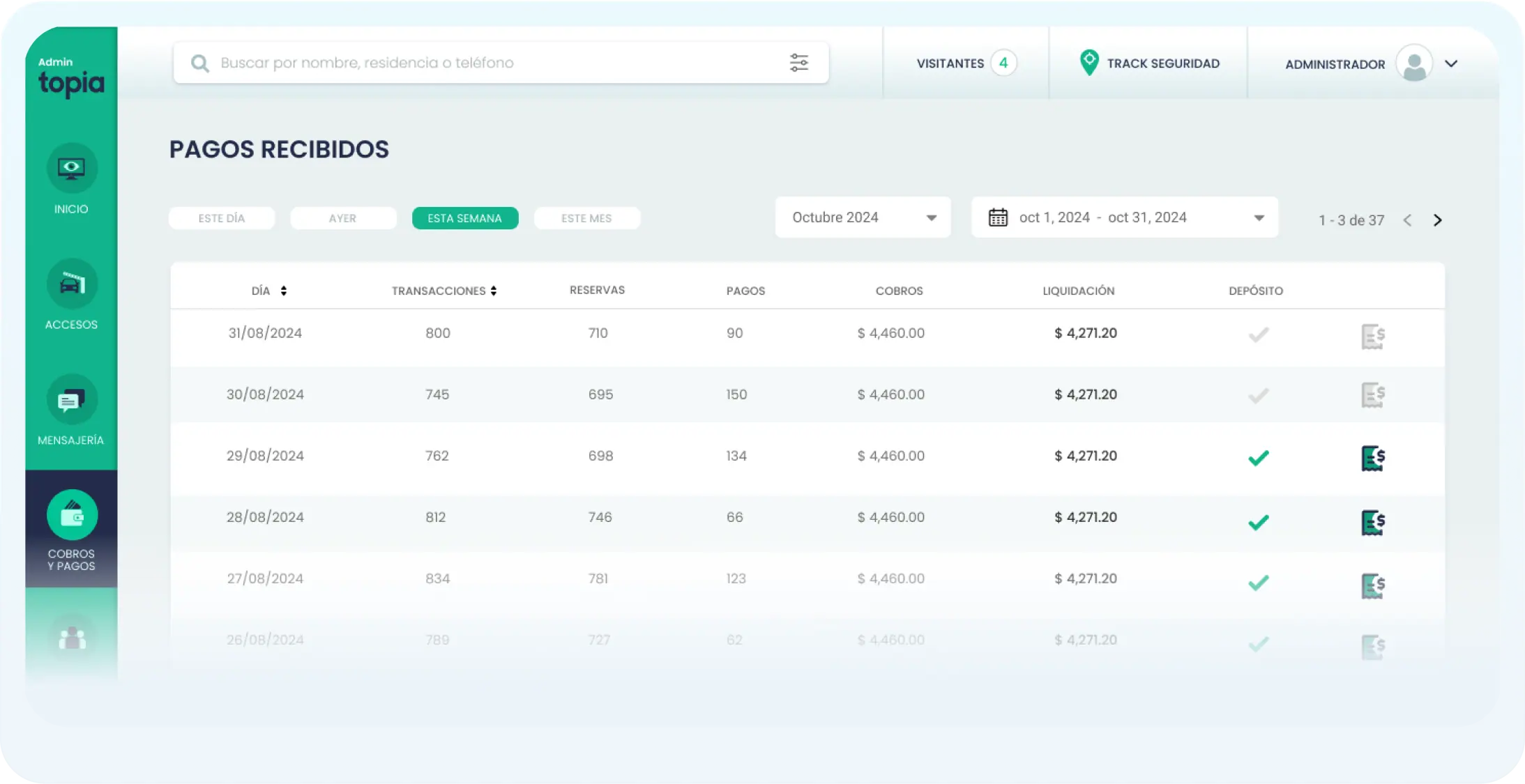Image resolution: width=1525 pixels, height=784 pixels.
Task: Click reservas value 698
Action: (600, 456)
